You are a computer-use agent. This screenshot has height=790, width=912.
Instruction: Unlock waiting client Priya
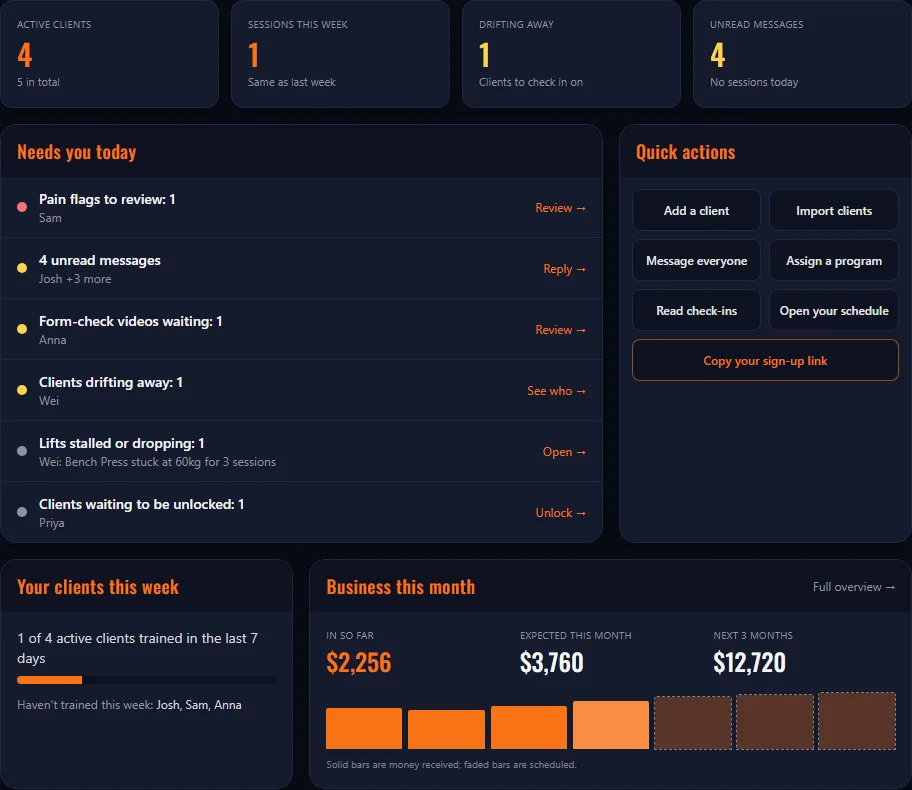[560, 513]
